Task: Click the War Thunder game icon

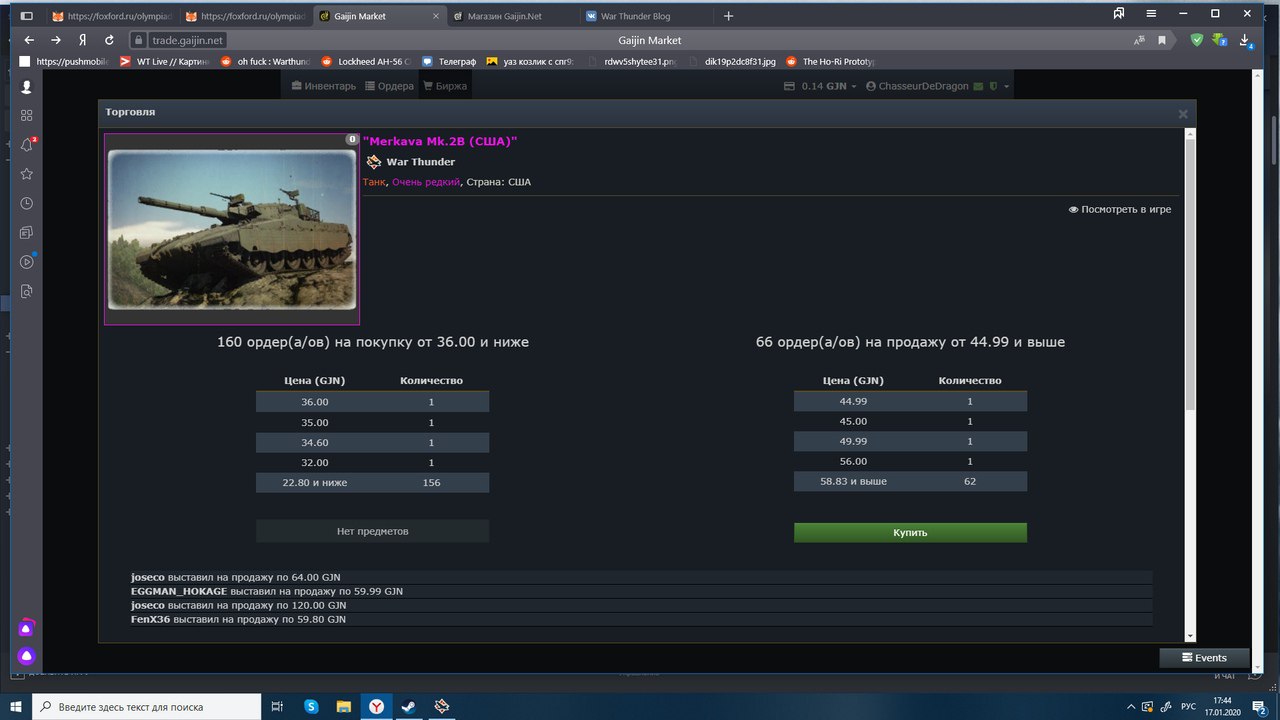Action: [373, 162]
